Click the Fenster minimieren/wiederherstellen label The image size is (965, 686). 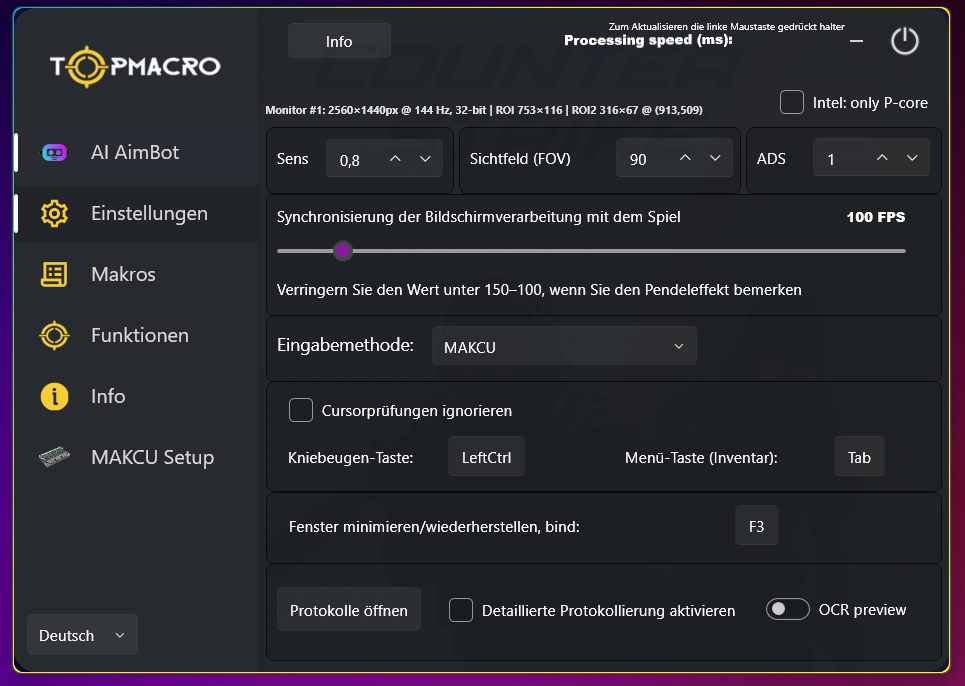434,527
